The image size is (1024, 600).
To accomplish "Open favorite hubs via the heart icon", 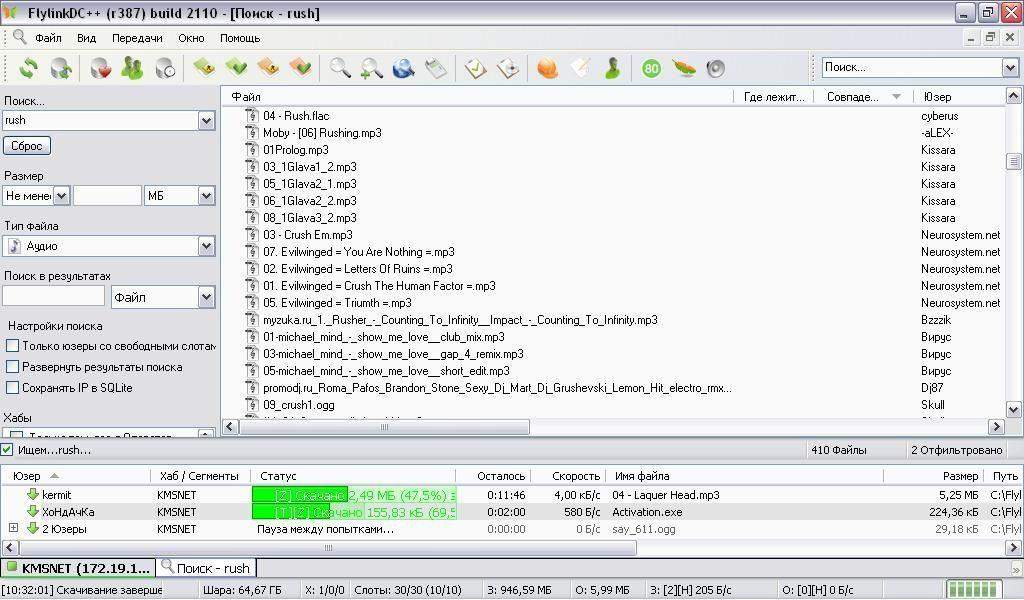I will 100,68.
